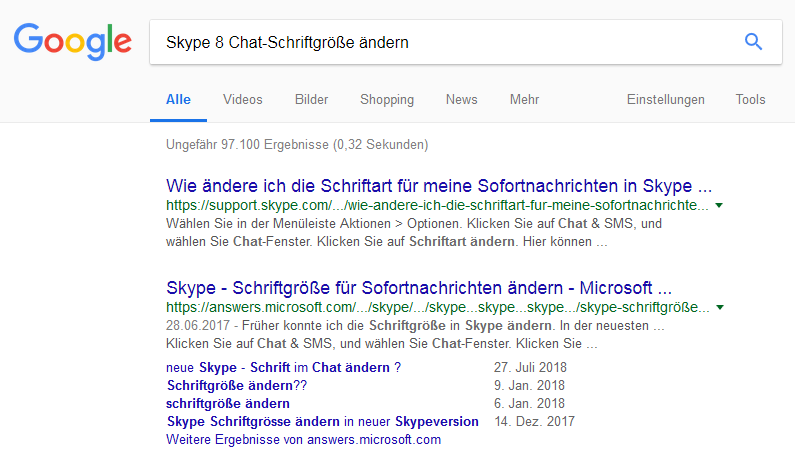Open the Microsoft Schriftgröße für Sofortnachrichten result
This screenshot has width=795, height=463.
tap(419, 288)
